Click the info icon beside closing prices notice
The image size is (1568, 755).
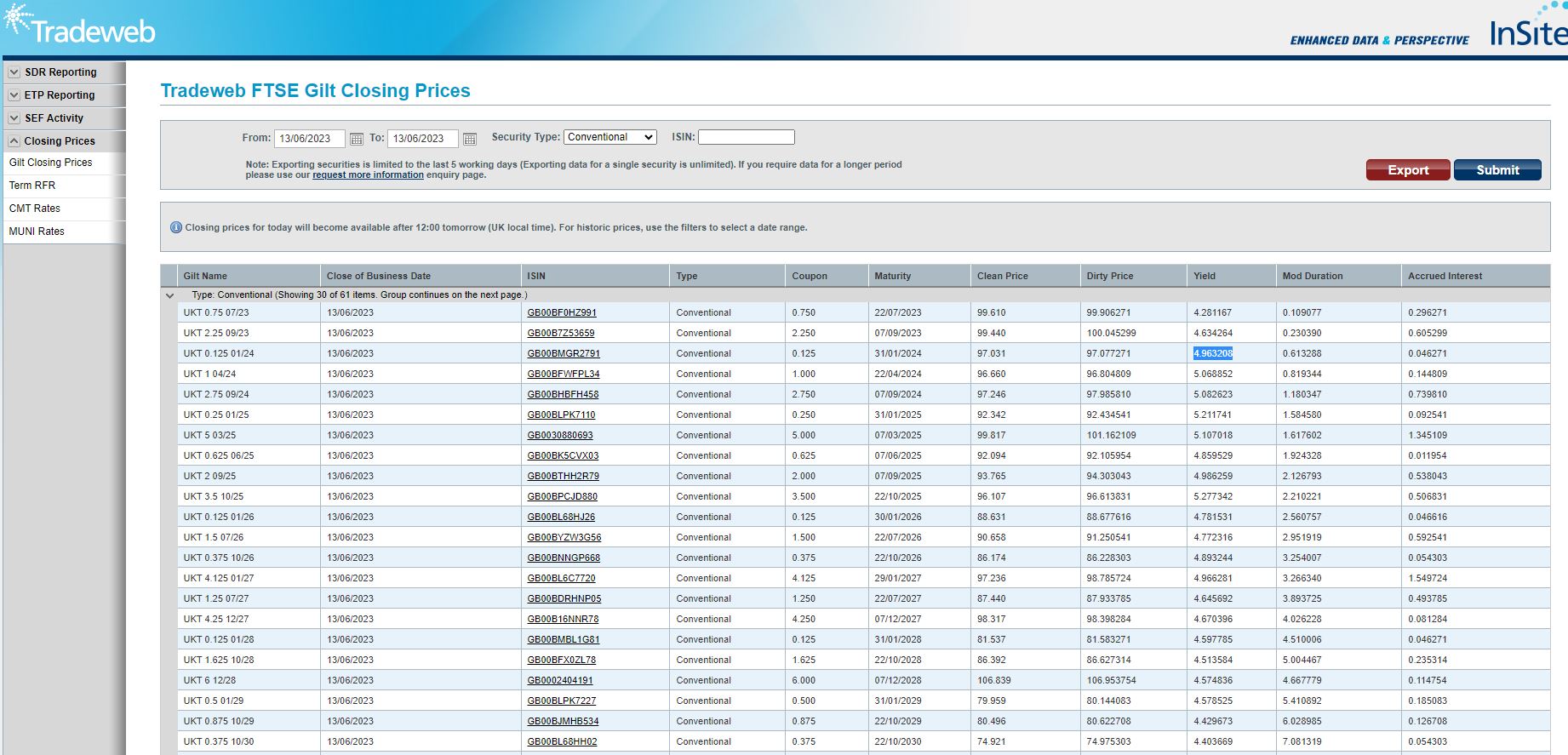coord(176,227)
